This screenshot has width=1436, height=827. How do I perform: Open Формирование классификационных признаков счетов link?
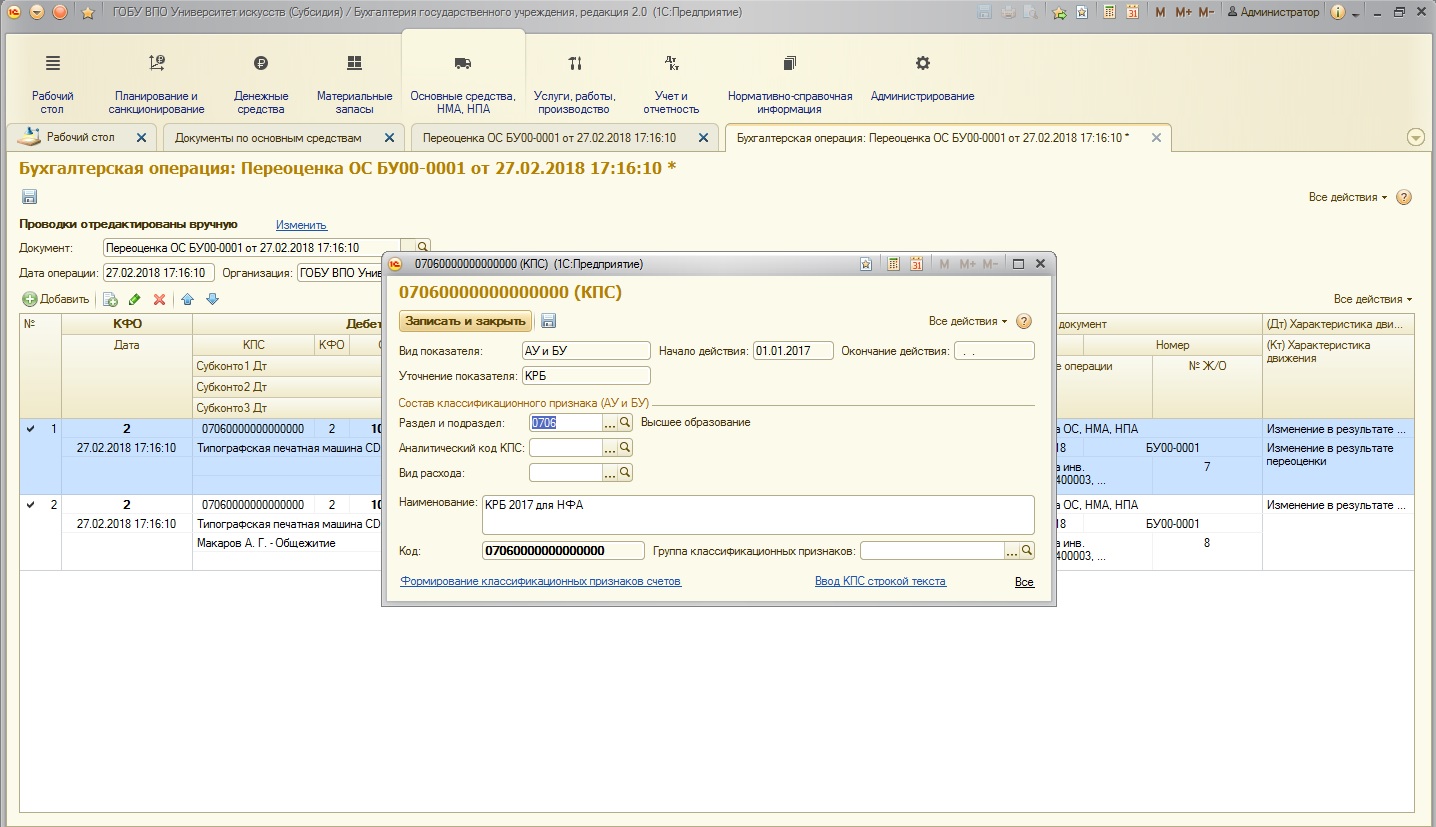[x=541, y=581]
